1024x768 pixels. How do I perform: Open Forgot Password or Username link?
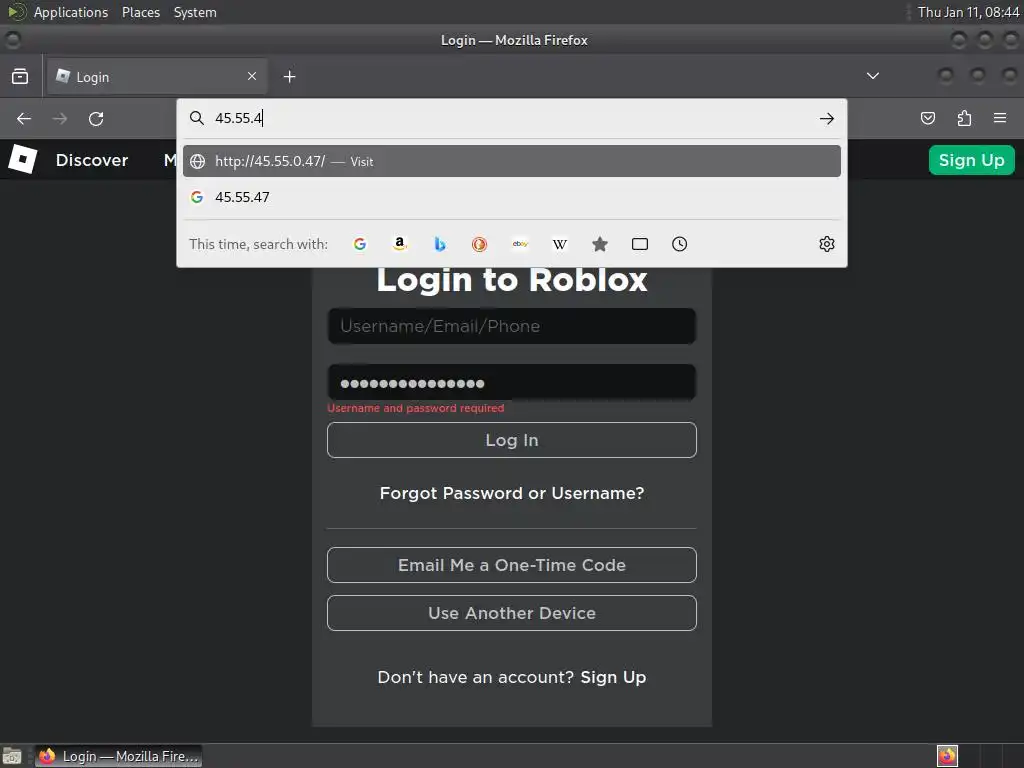(x=511, y=493)
